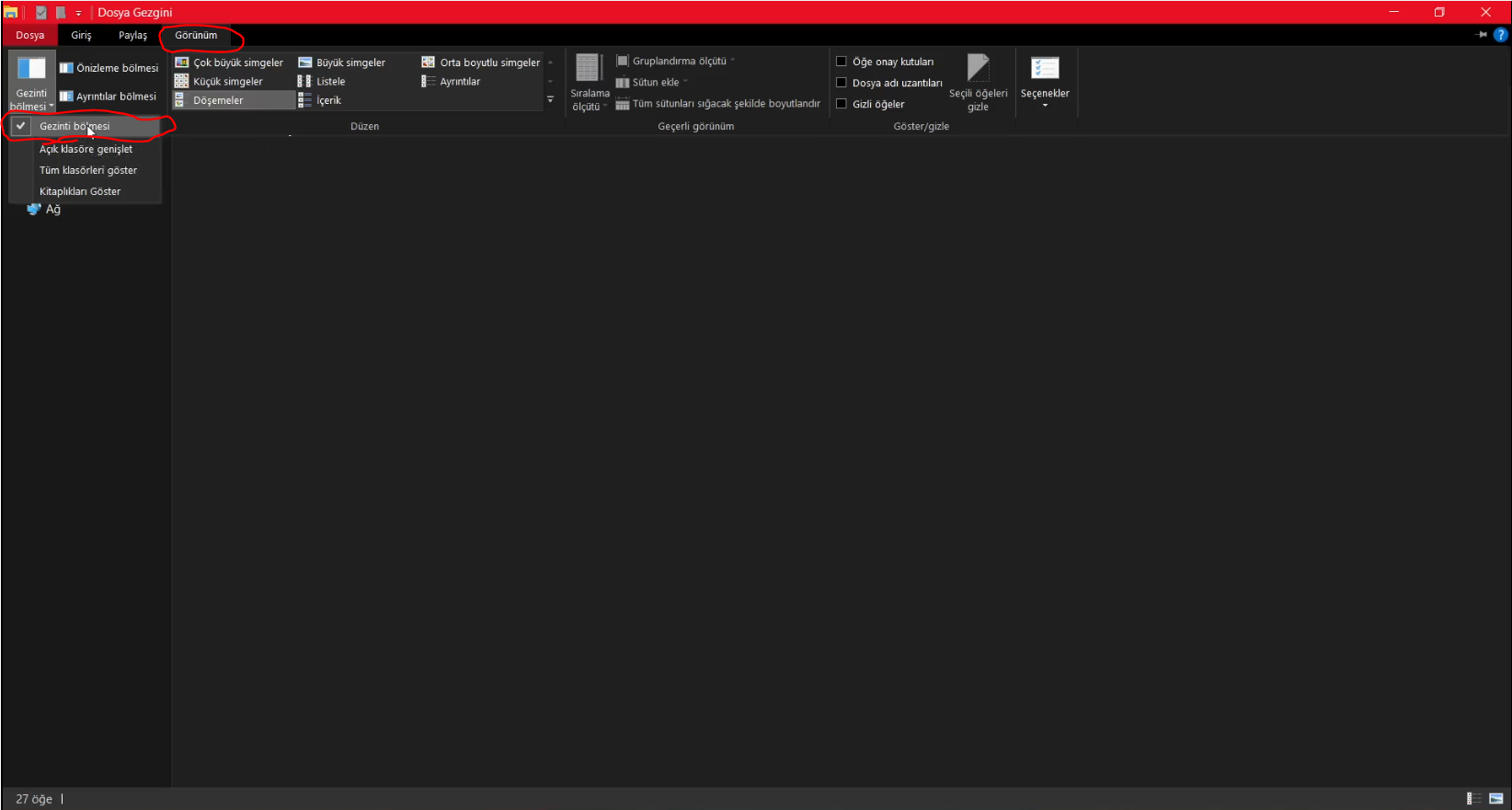Select Çok büyük simgeler layout
Viewport: 1512px width, 810px height.
coord(229,63)
